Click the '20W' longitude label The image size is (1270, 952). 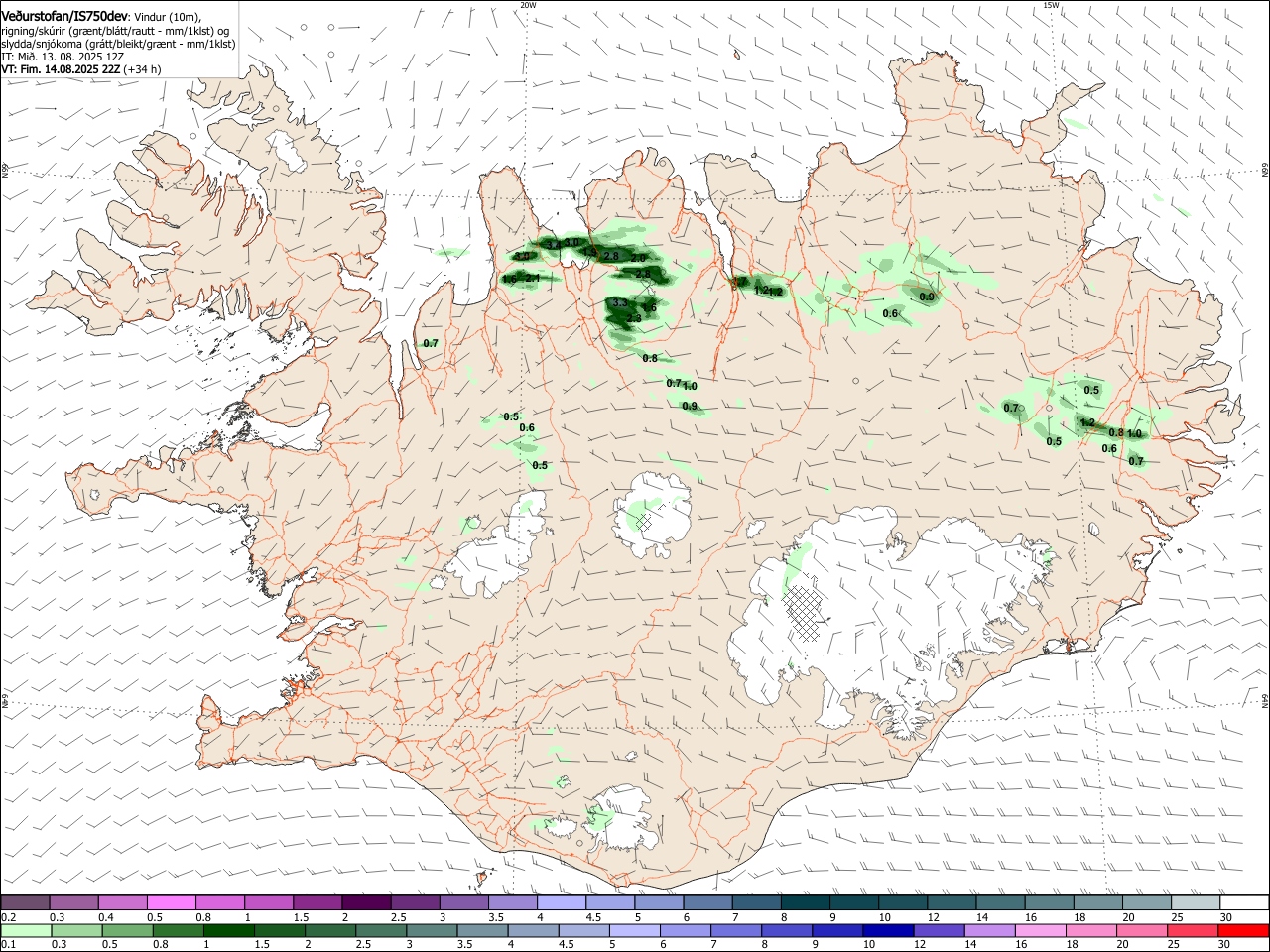click(x=528, y=5)
